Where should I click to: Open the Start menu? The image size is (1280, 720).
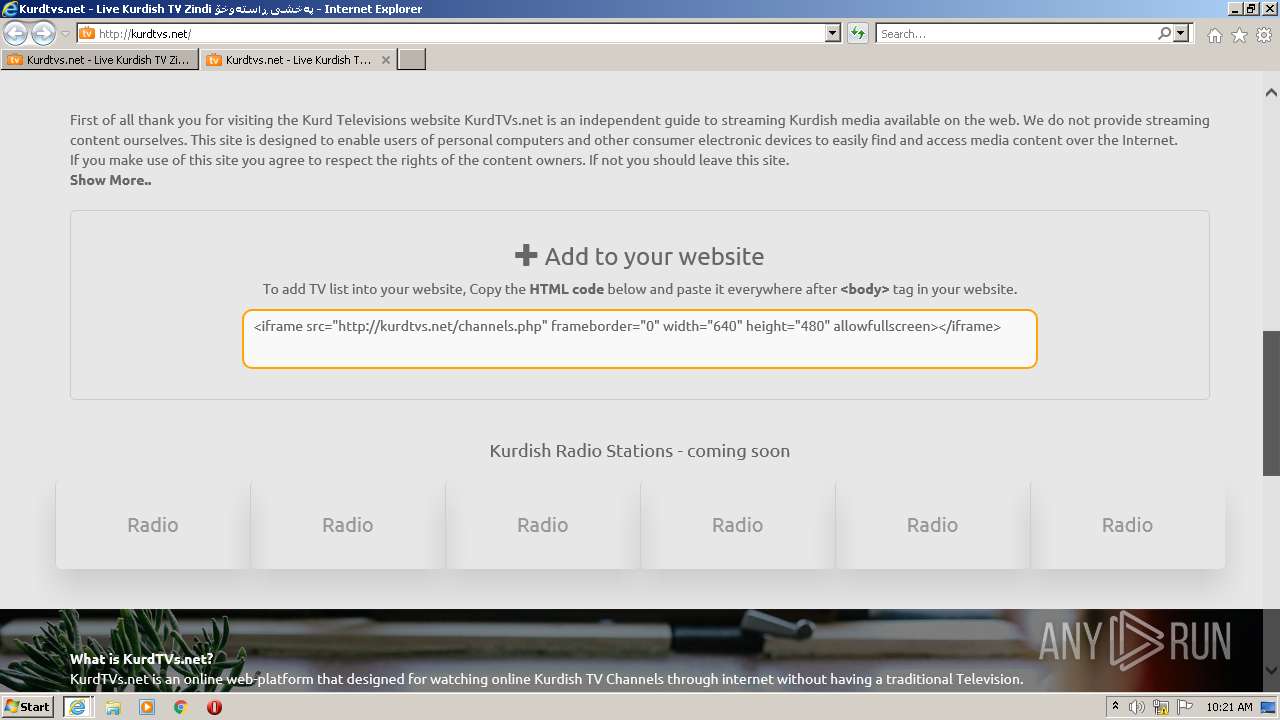click(27, 707)
